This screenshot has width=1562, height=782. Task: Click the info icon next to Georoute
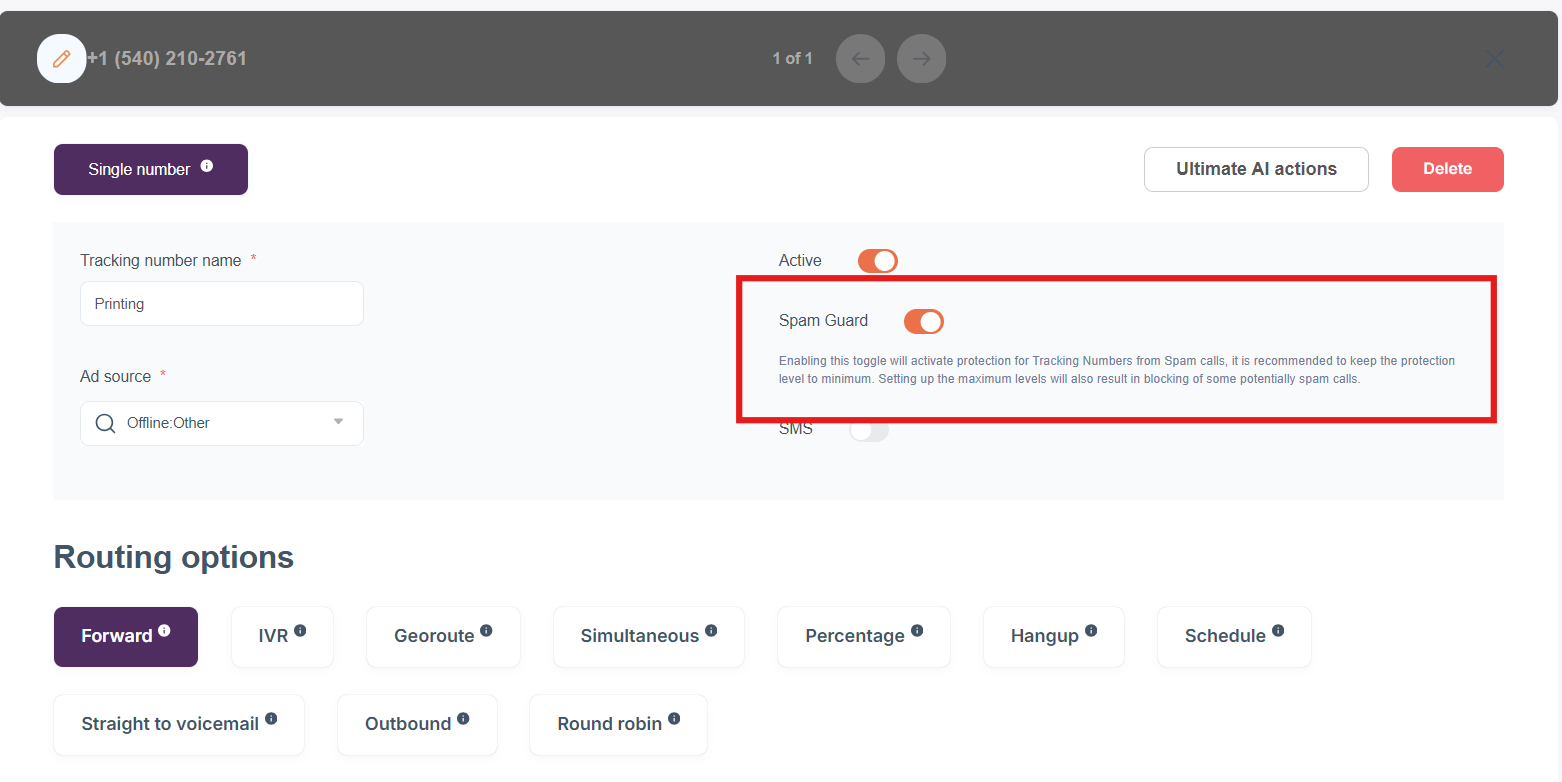click(486, 631)
